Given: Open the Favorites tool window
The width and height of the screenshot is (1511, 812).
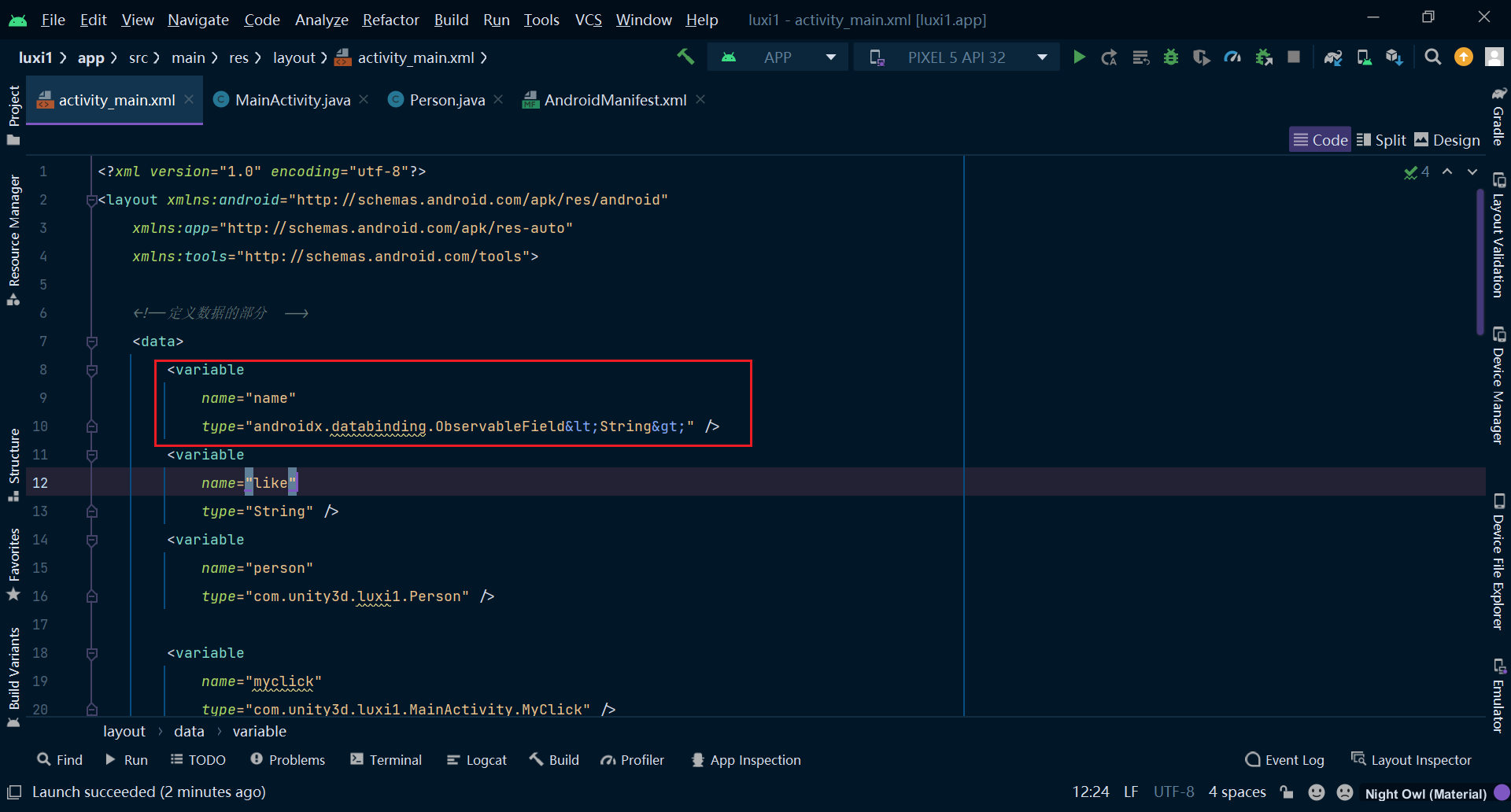Looking at the screenshot, I should click(13, 564).
